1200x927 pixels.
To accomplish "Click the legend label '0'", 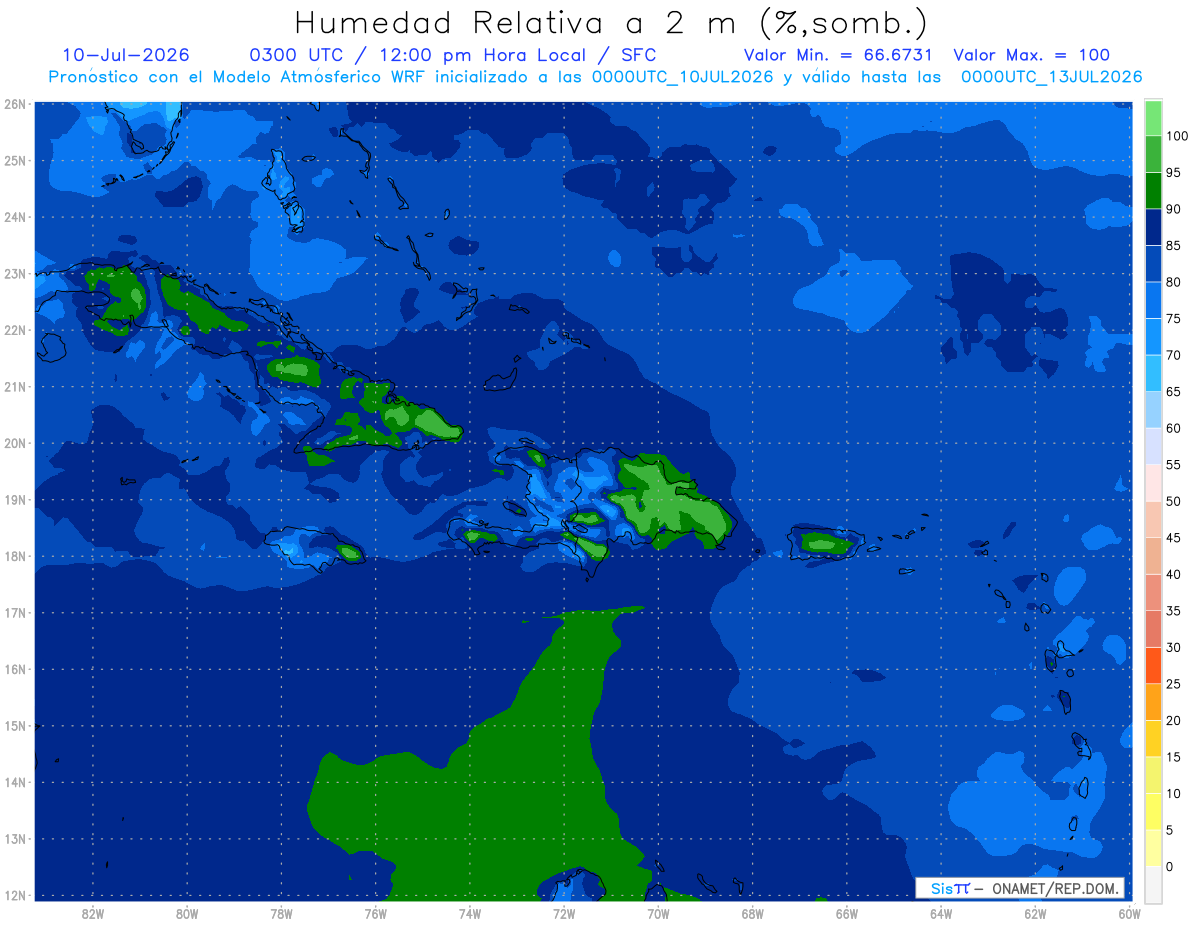I will click(1171, 866).
